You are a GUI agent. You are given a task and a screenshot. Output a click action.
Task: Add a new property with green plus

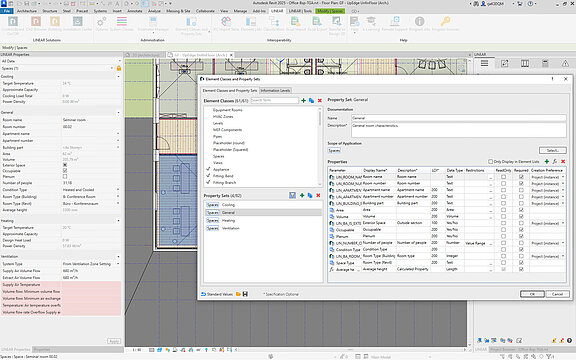point(547,161)
